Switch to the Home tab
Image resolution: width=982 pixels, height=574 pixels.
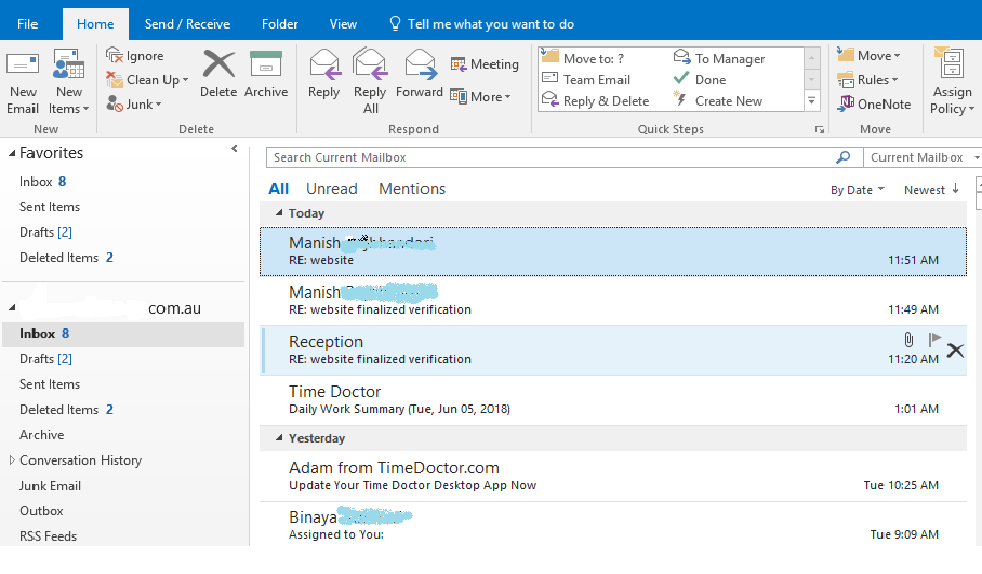tap(95, 24)
